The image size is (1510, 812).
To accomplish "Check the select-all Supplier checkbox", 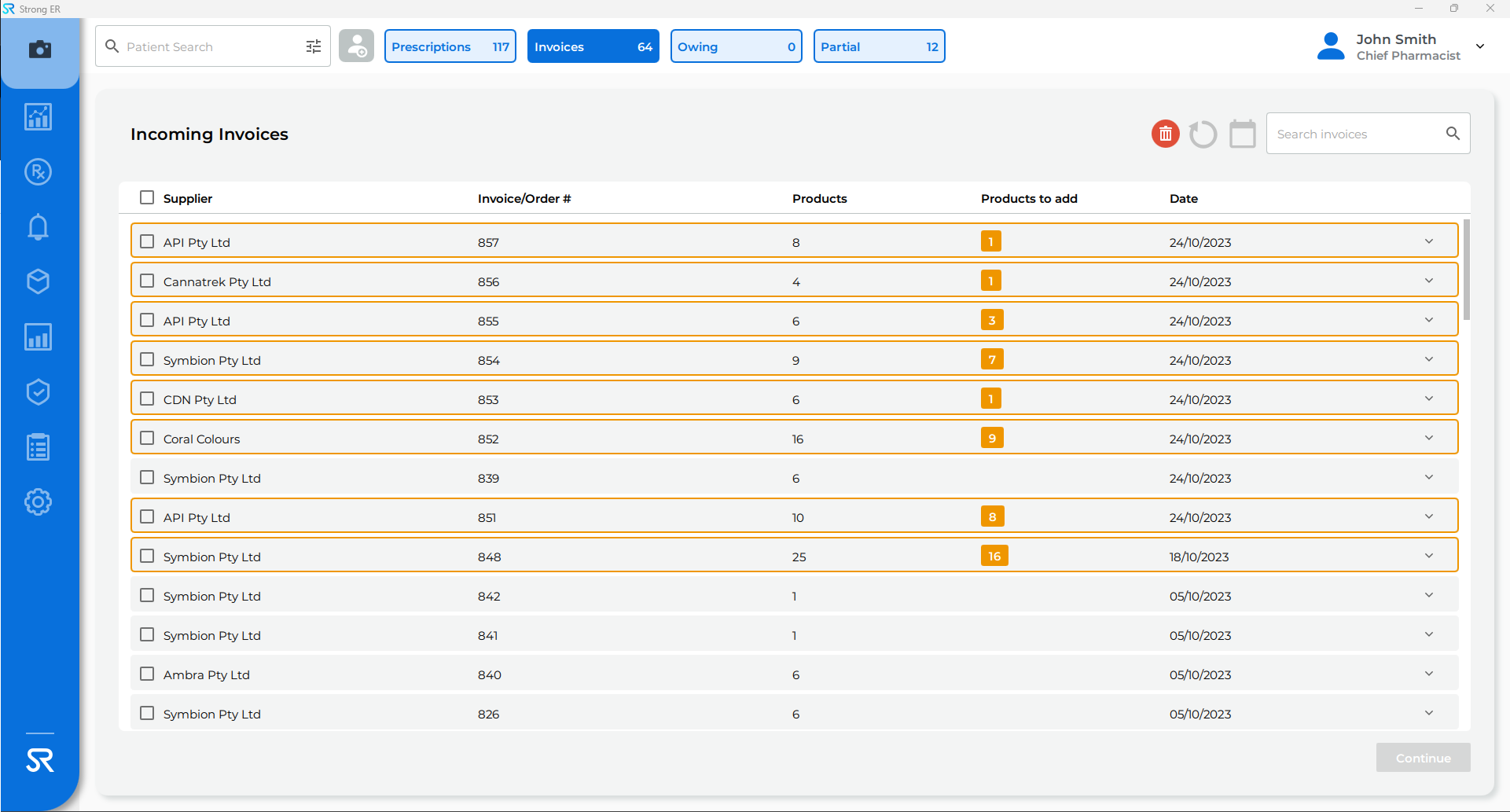I will (147, 197).
